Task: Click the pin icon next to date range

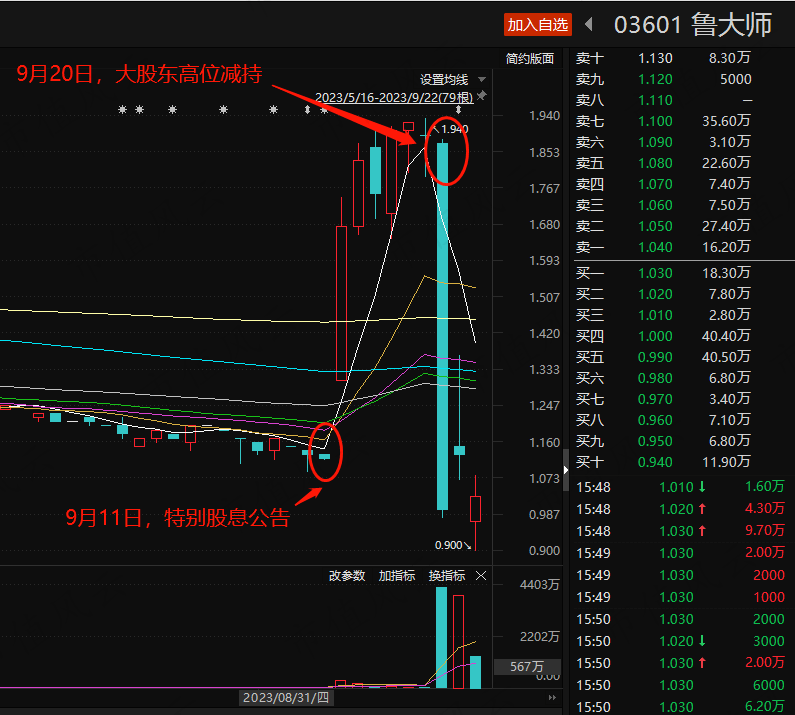Action: click(482, 97)
